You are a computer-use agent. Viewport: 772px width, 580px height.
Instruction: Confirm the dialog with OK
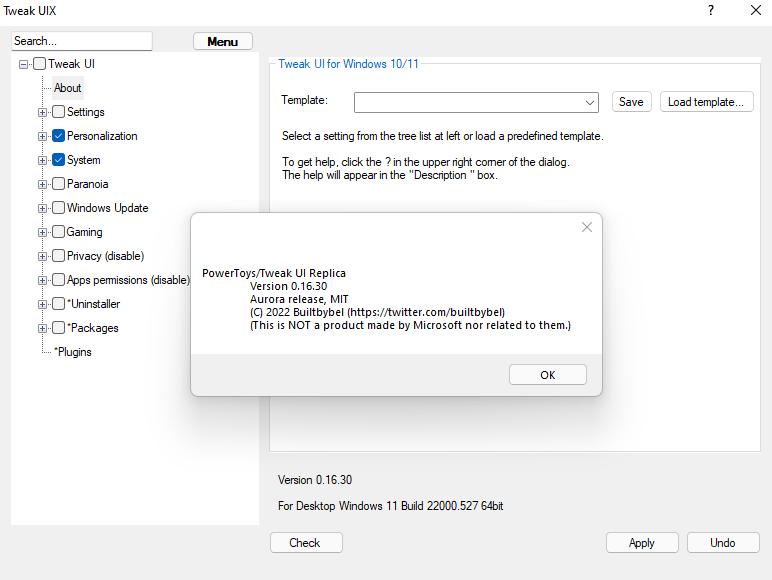[x=547, y=375]
